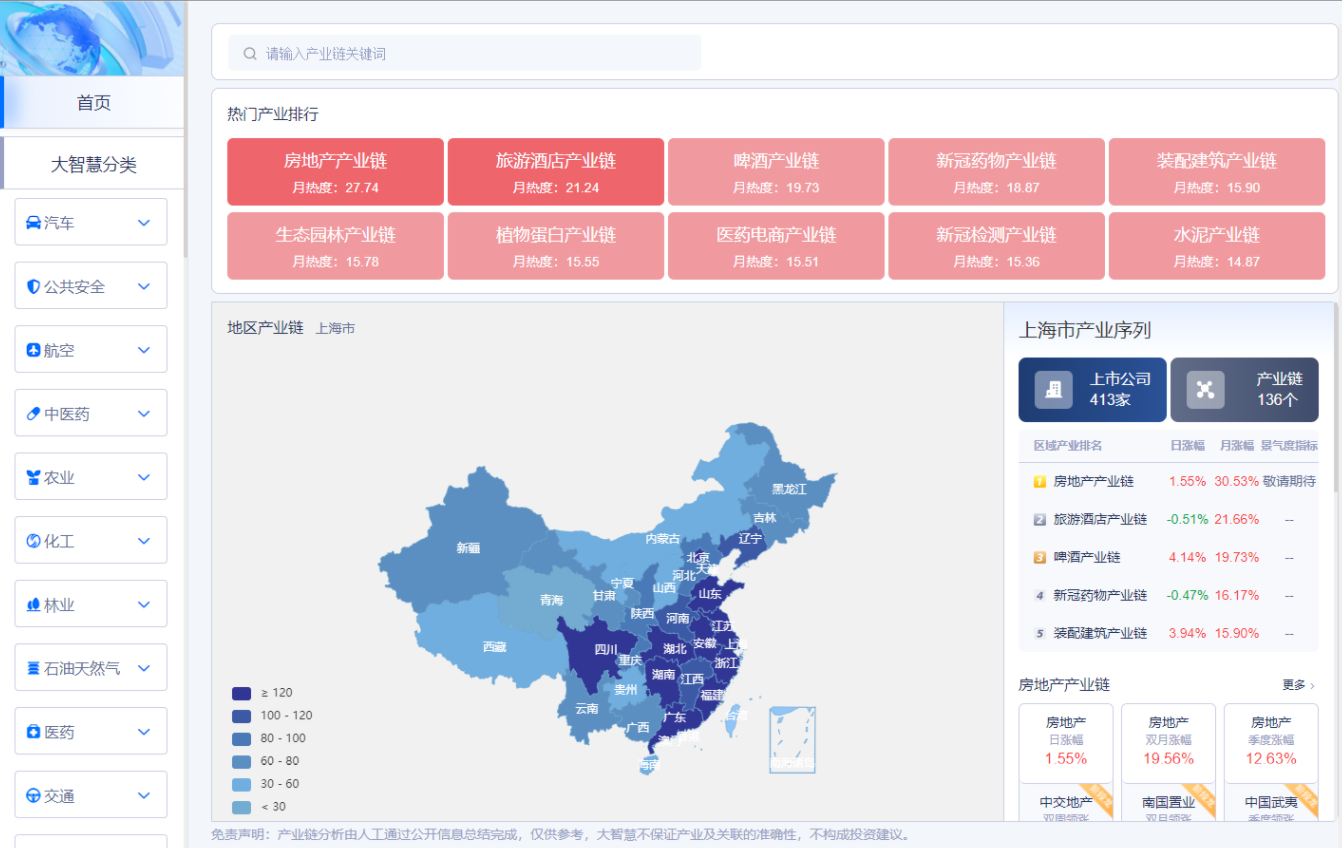The image size is (1342, 848).
Task: Expand the 交通 category chevron
Action: tap(144, 796)
